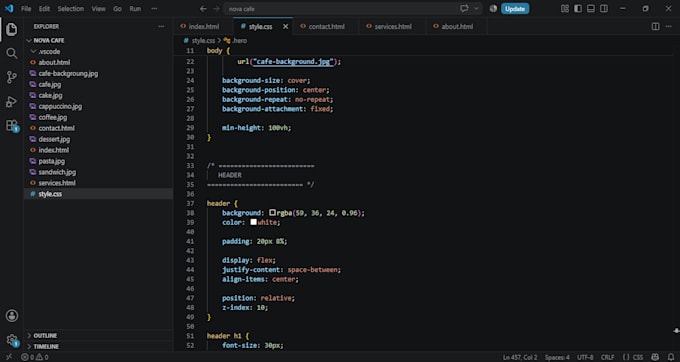Image resolution: width=680 pixels, height=362 pixels.
Task: Open the View menu
Action: click(x=98, y=9)
